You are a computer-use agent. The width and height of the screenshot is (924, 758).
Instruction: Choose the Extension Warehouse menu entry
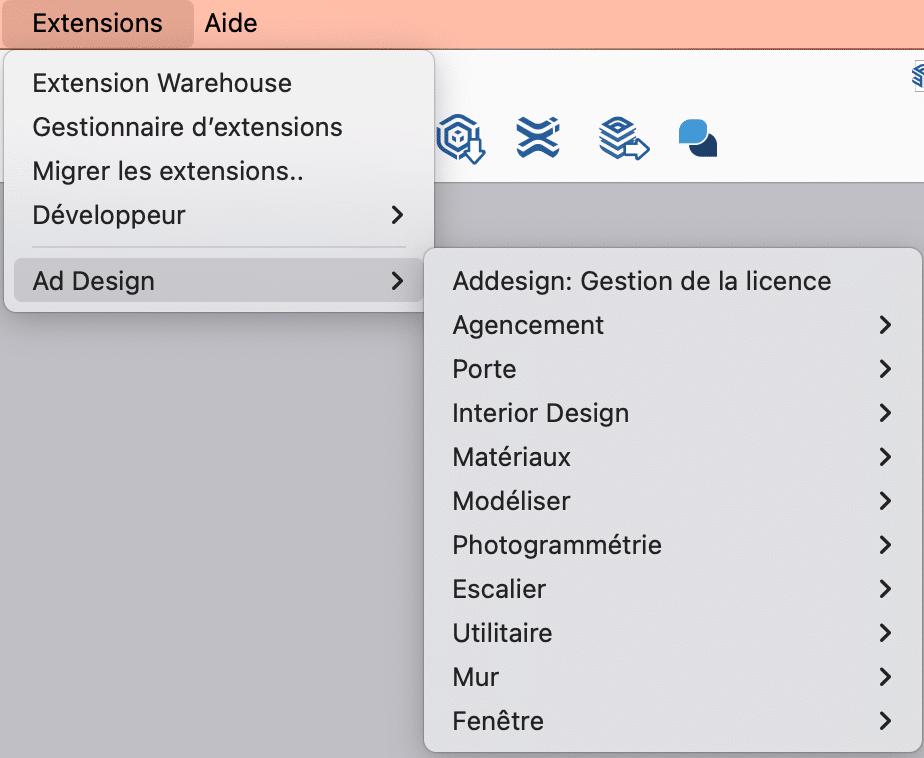(x=162, y=83)
